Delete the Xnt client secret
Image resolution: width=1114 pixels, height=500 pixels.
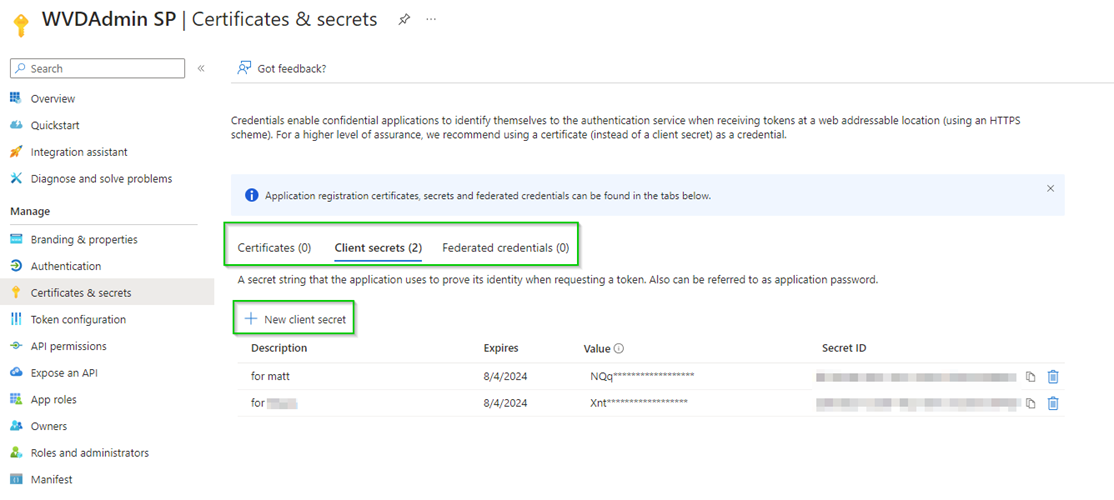click(1053, 403)
